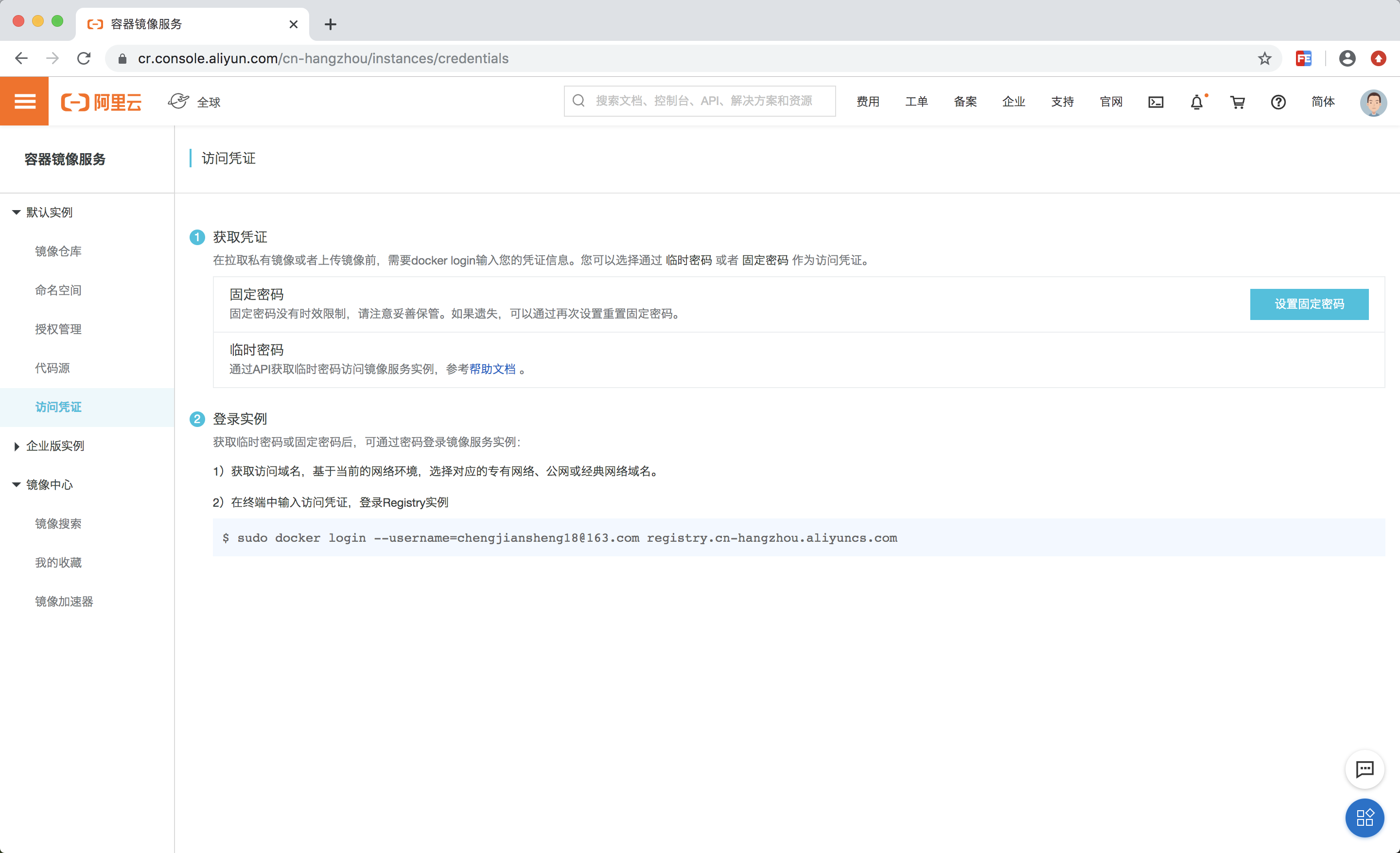Open the shopping cart icon

pyautogui.click(x=1238, y=102)
